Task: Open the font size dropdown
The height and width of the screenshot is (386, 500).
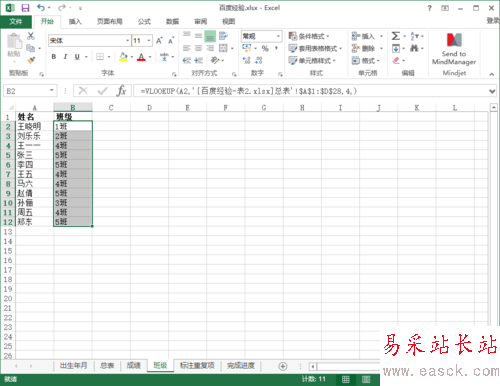Action: click(149, 41)
